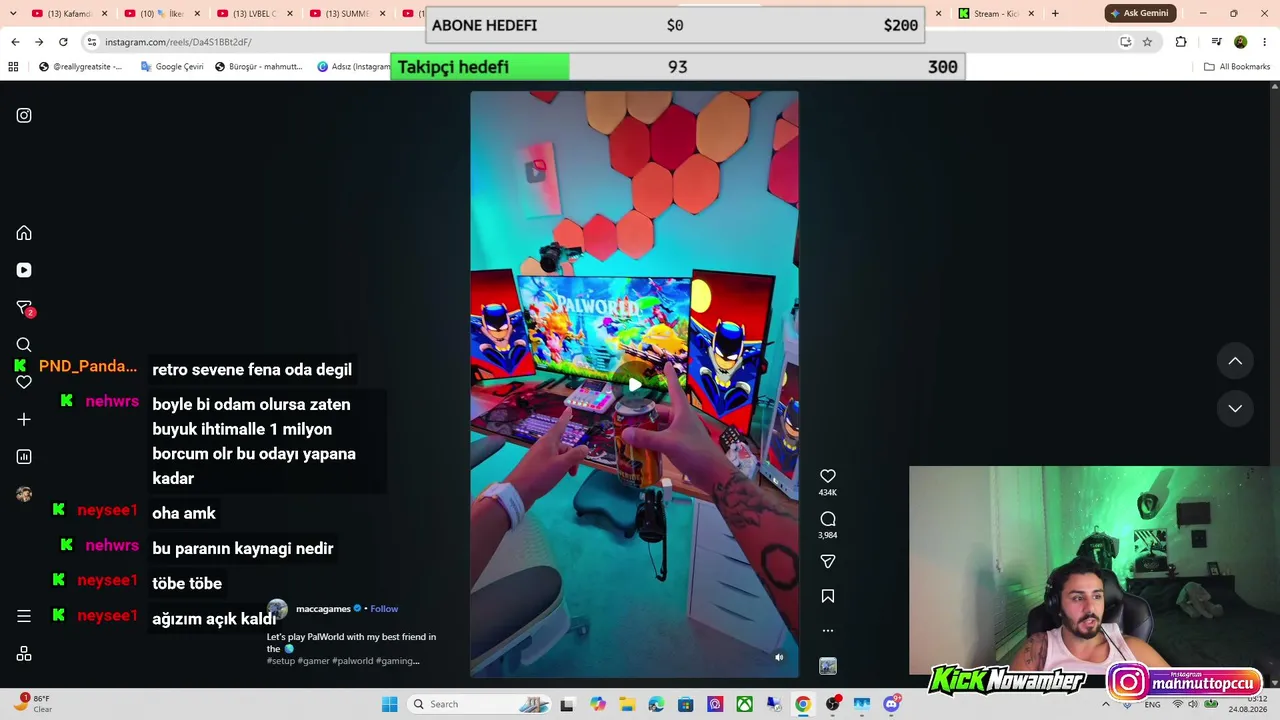The image size is (1280, 720).
Task: Click the Ask Gemini button
Action: (x=1140, y=13)
